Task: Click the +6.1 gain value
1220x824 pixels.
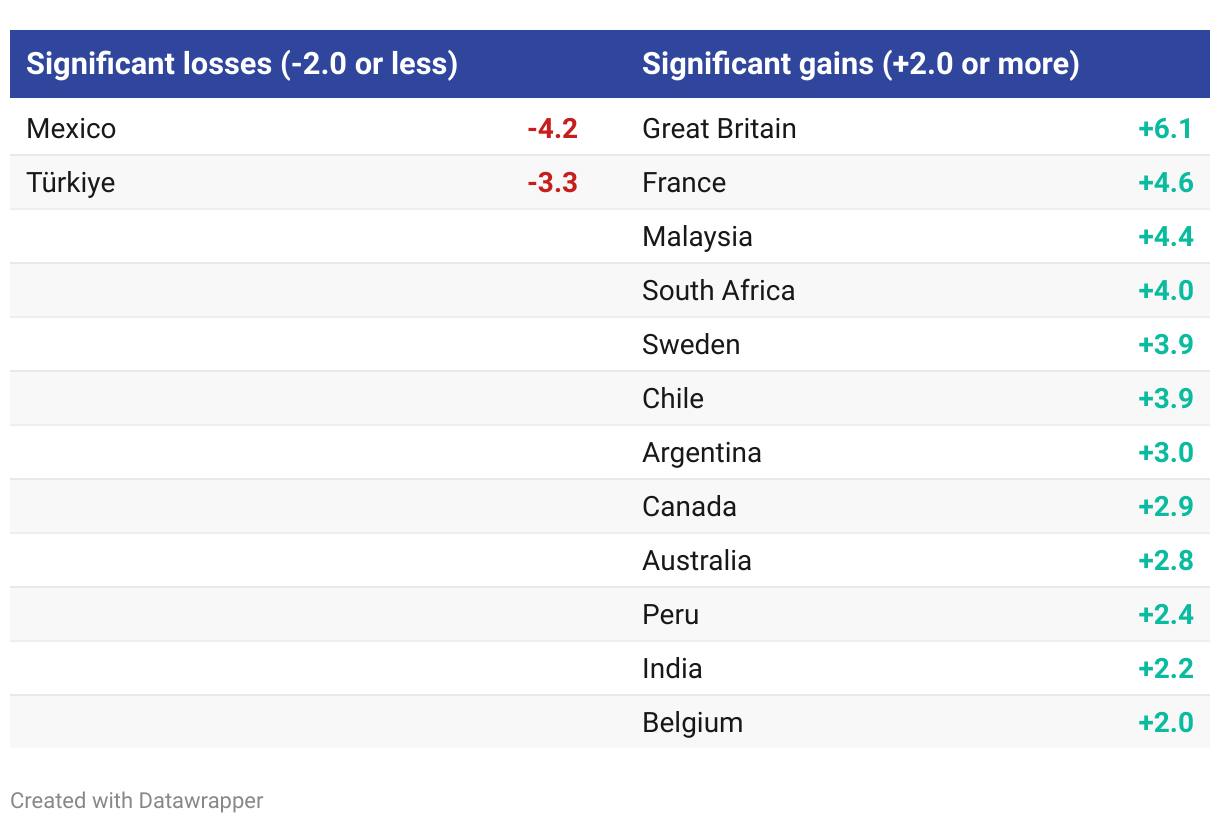Action: 1166,129
